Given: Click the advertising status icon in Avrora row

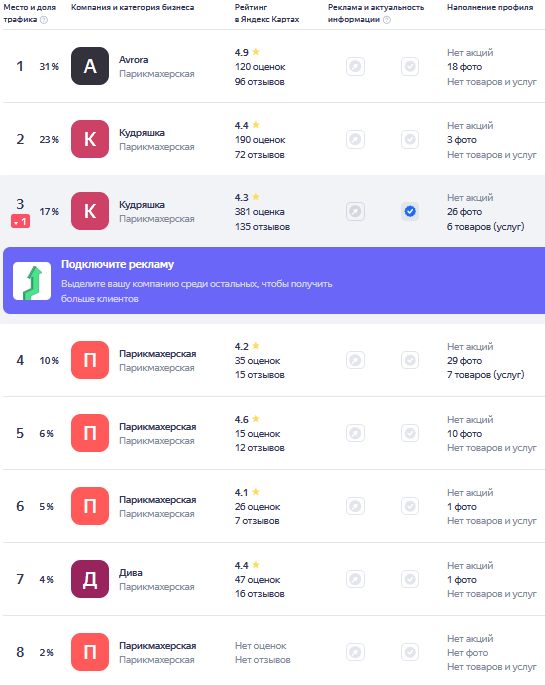Looking at the screenshot, I should click(355, 66).
